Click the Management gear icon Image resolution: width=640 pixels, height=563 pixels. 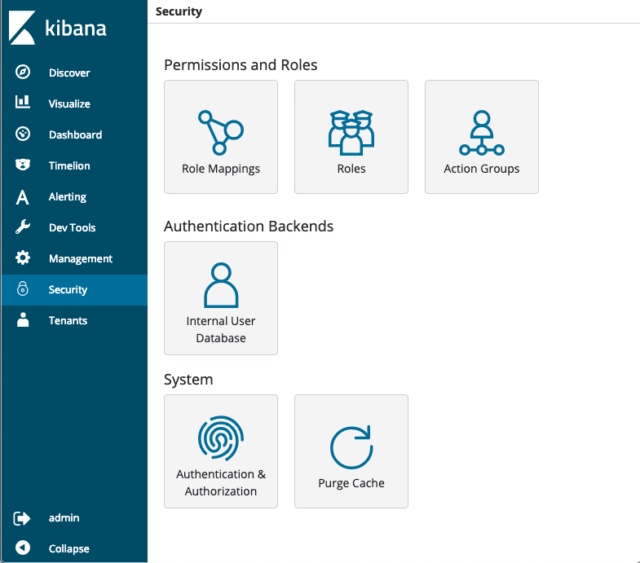(22, 258)
